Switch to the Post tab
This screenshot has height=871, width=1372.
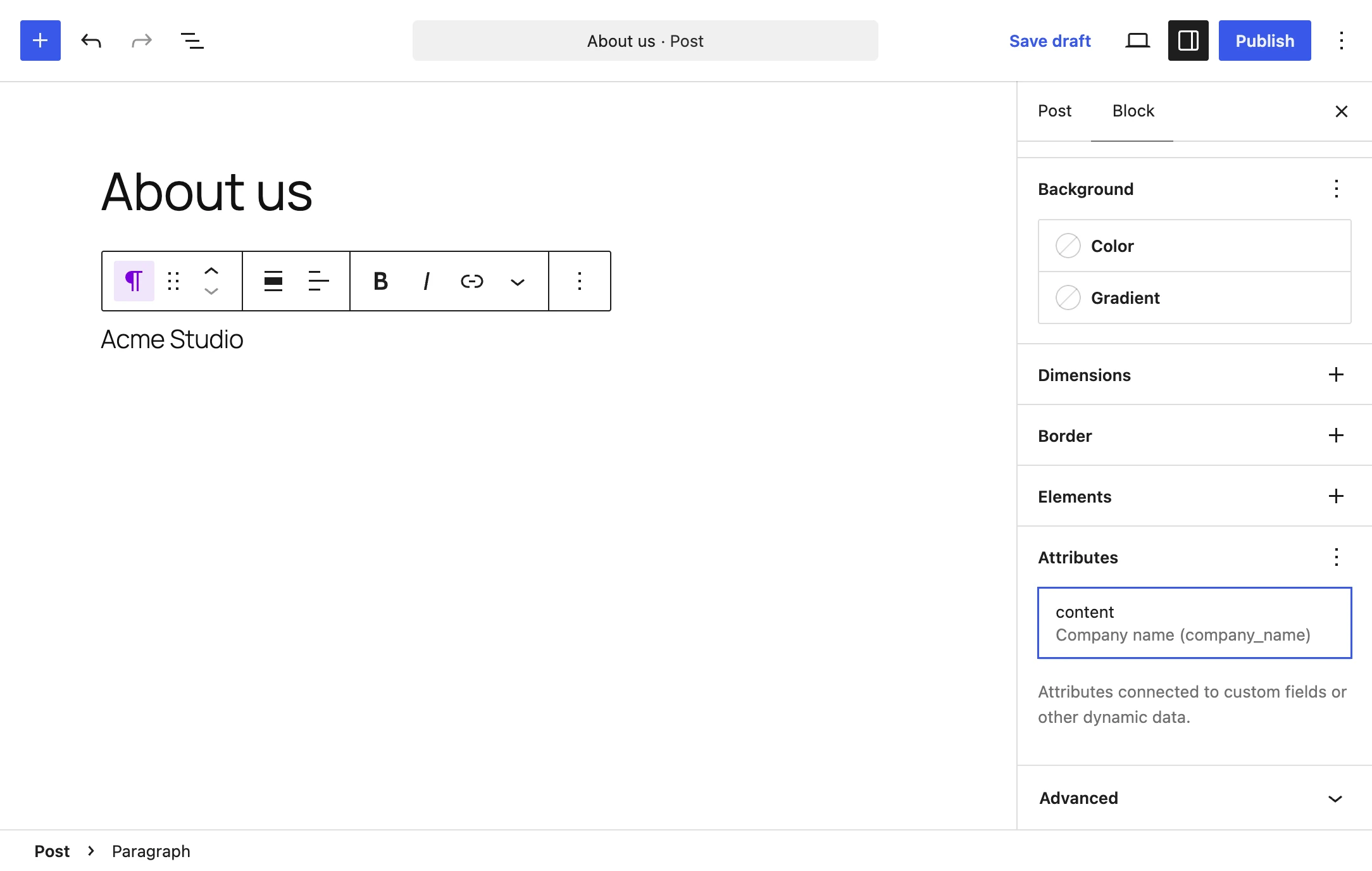pyautogui.click(x=1054, y=111)
